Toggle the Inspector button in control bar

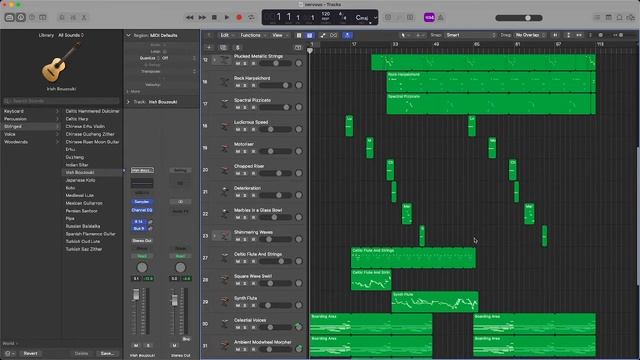(21, 18)
